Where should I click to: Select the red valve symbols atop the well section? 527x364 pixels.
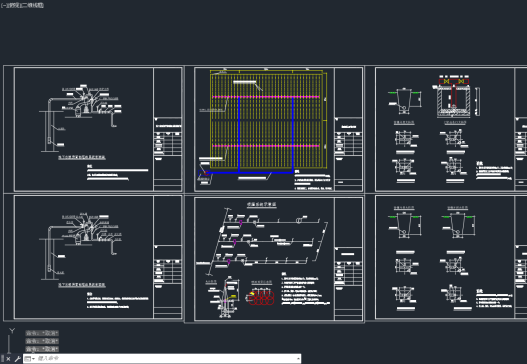(x=454, y=81)
